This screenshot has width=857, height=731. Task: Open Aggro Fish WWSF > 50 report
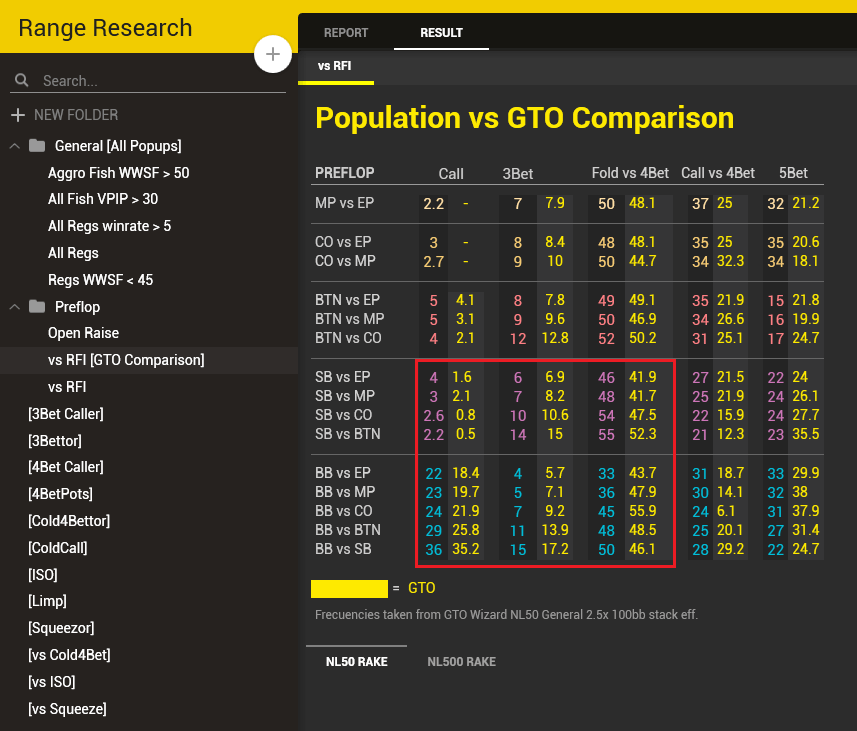(x=119, y=173)
